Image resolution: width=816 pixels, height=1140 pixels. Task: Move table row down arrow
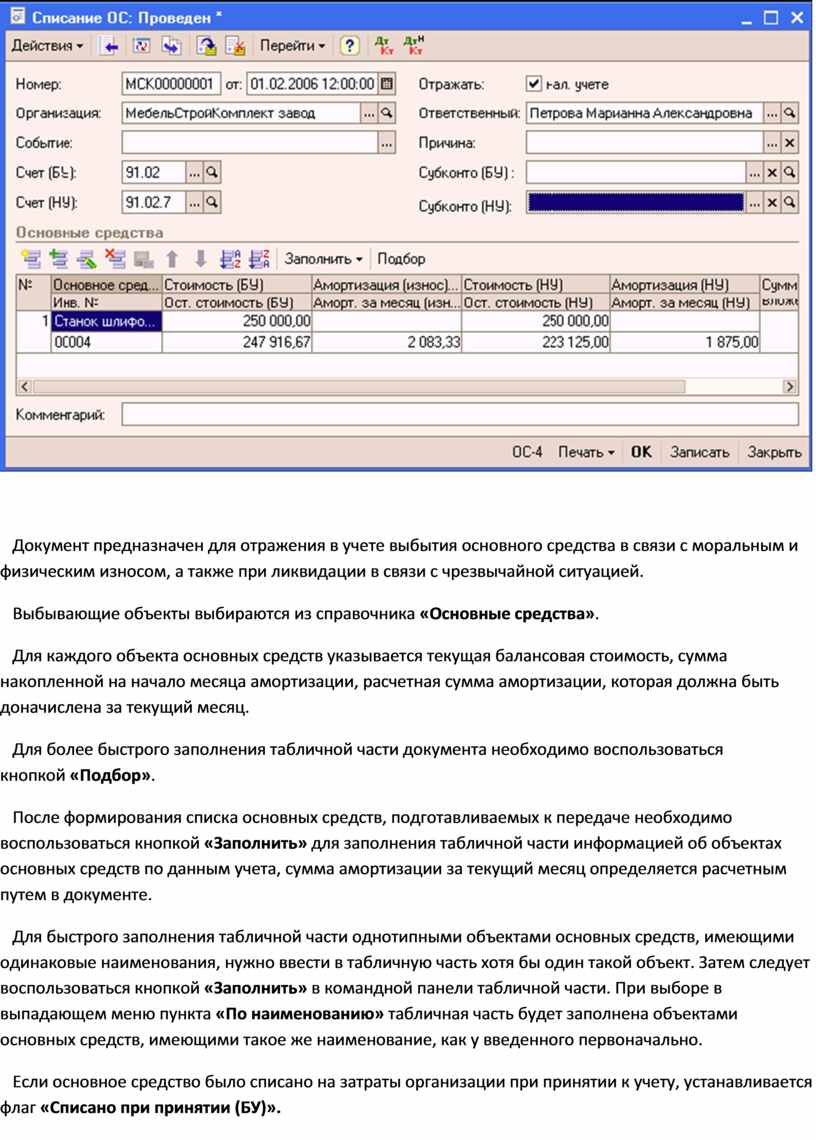(200, 259)
